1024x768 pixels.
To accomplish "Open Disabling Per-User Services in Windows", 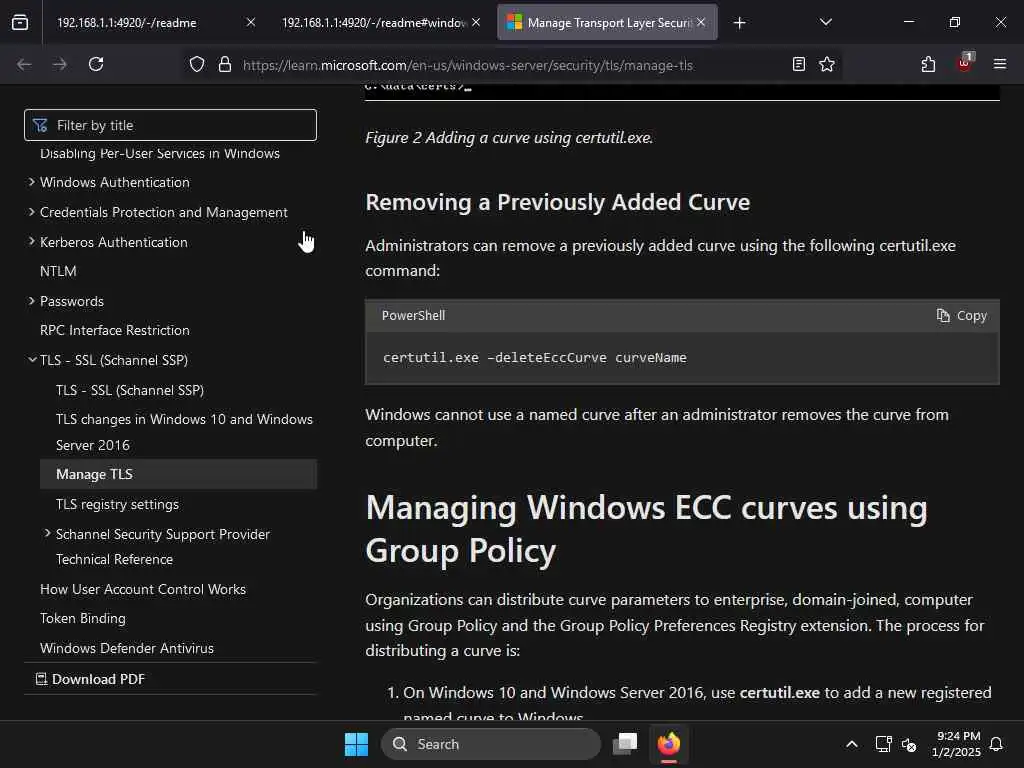I will [160, 153].
